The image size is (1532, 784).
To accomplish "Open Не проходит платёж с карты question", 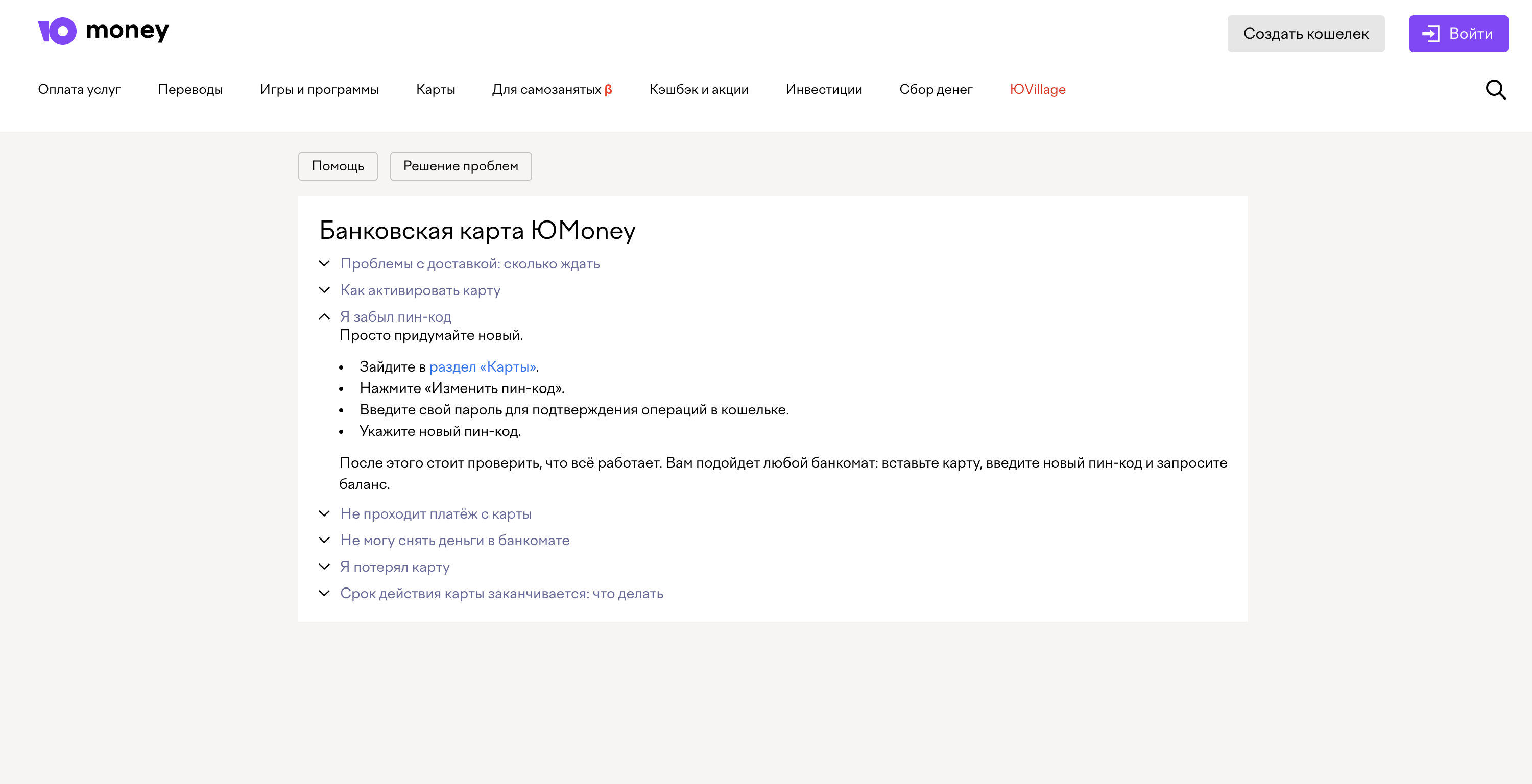I will (x=436, y=514).
